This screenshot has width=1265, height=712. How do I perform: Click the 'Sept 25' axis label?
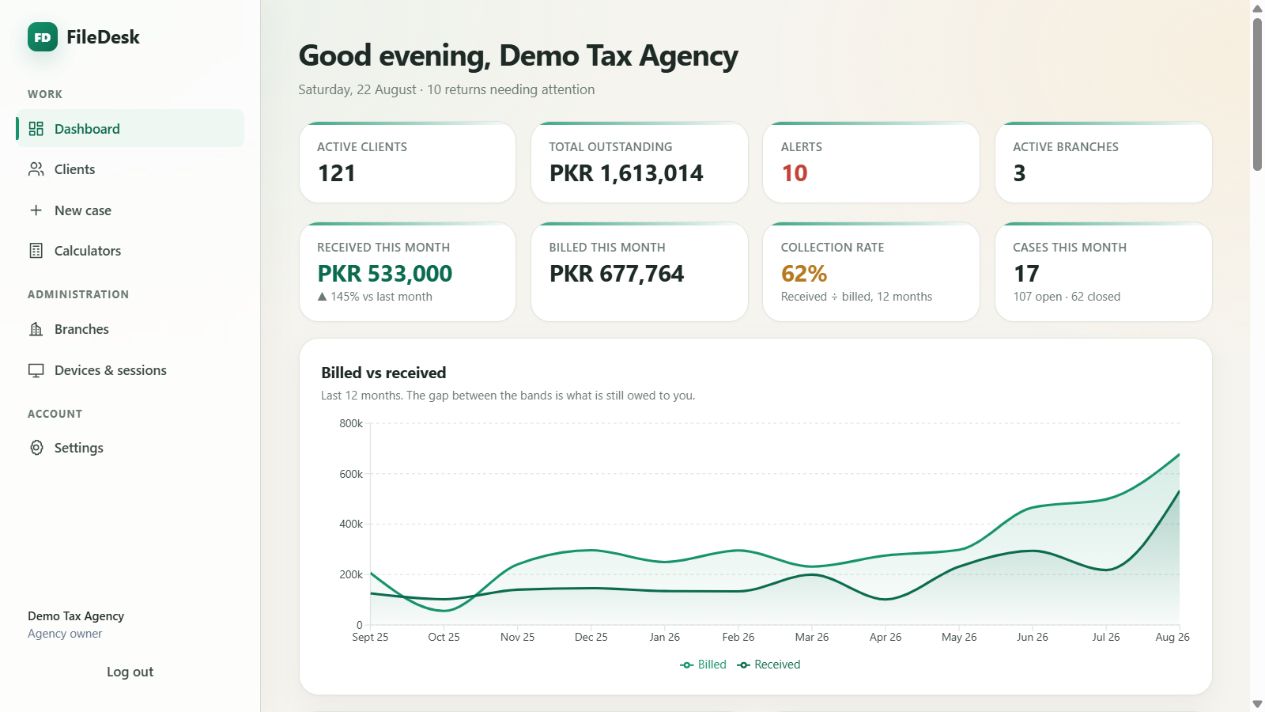coord(370,637)
